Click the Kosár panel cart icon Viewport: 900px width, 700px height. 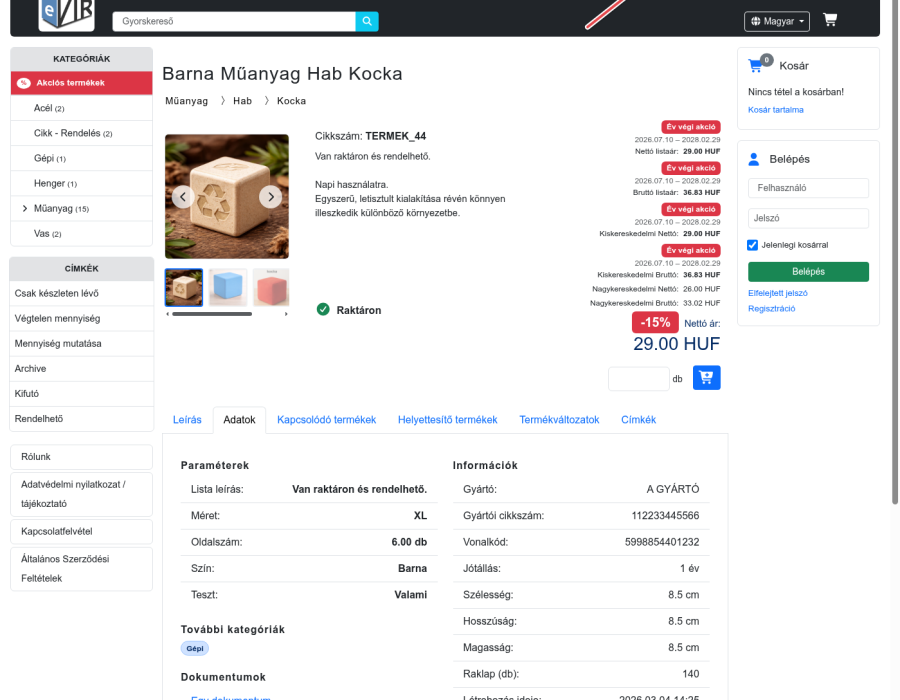point(756,65)
